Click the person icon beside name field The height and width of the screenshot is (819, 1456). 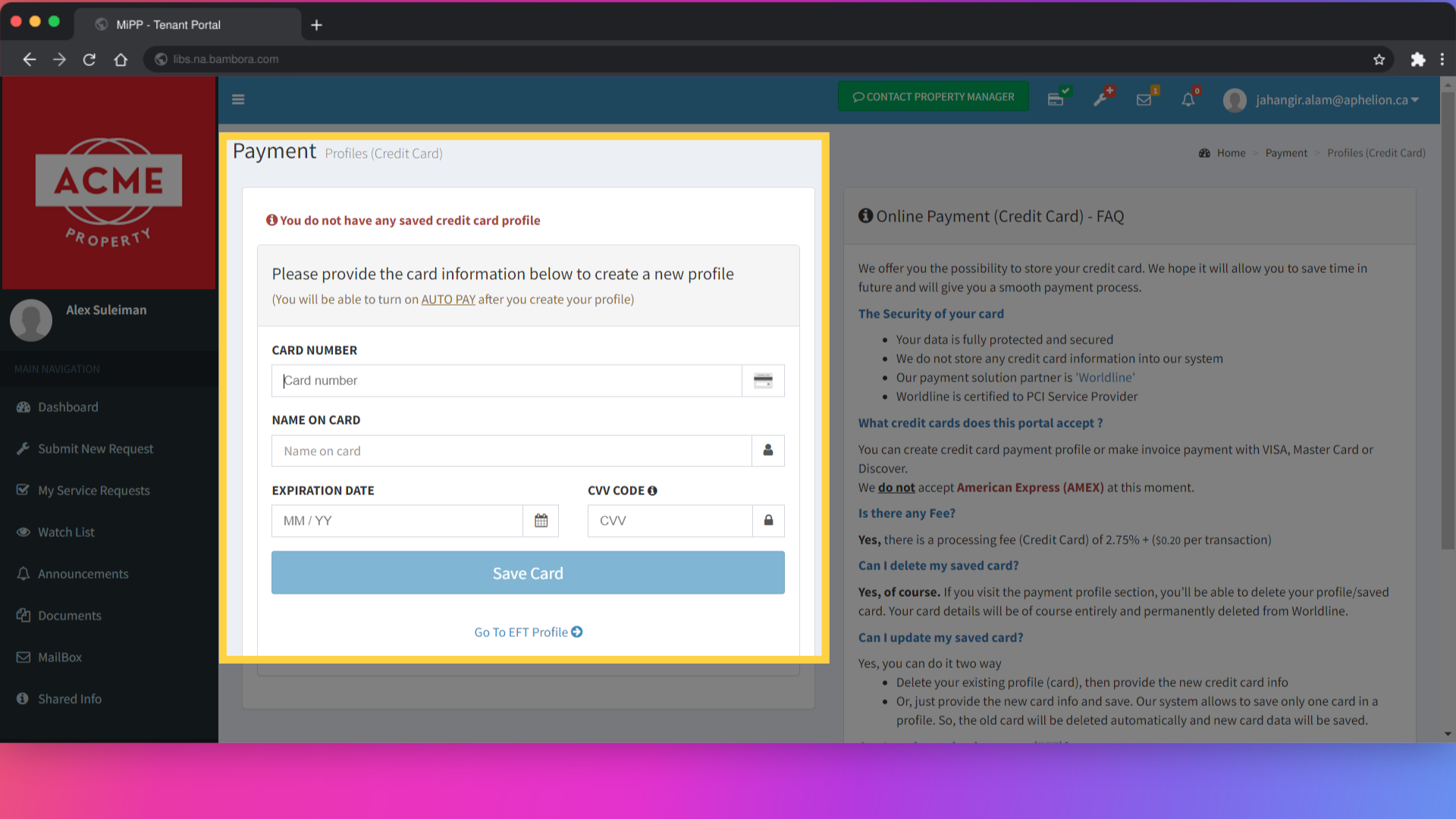(x=768, y=450)
